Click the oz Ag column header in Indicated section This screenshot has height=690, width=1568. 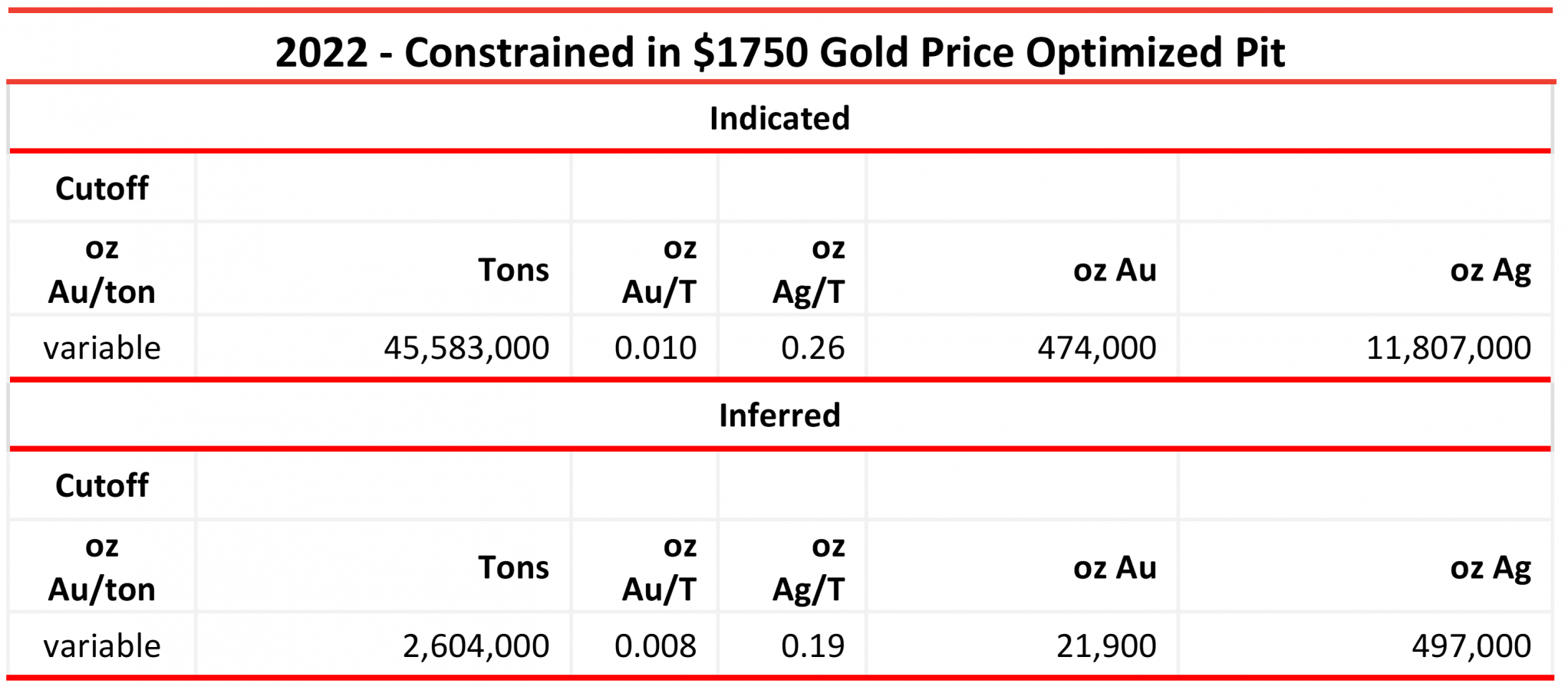(1491, 270)
